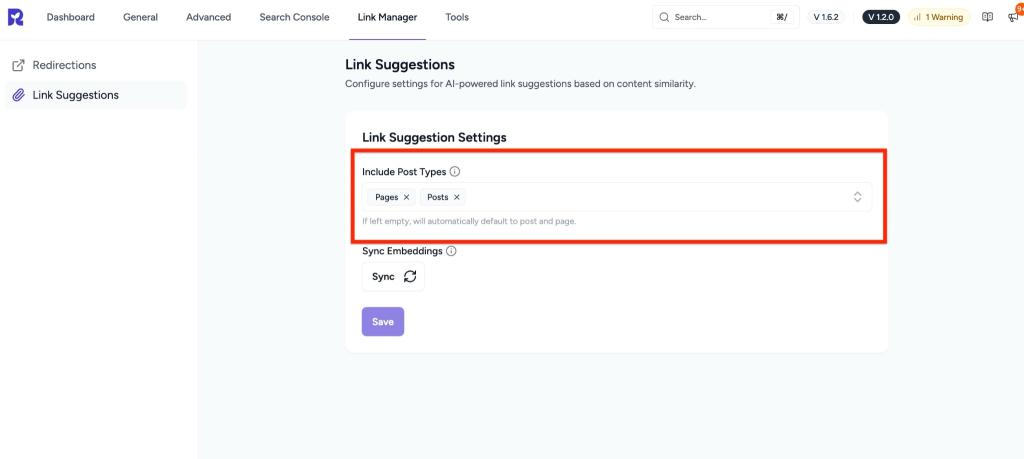Viewport: 1024px width, 459px height.
Task: Click the magnifier icon in search box
Action: click(665, 17)
